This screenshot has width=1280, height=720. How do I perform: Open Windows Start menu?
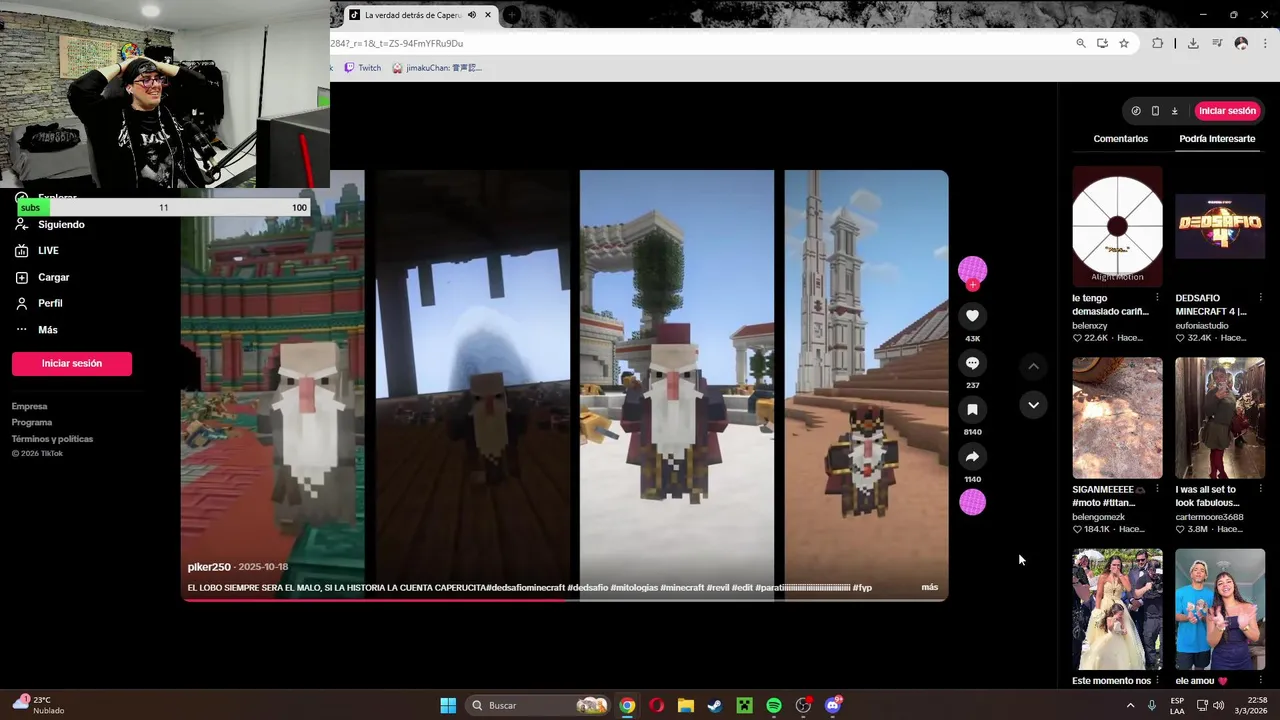[448, 706]
